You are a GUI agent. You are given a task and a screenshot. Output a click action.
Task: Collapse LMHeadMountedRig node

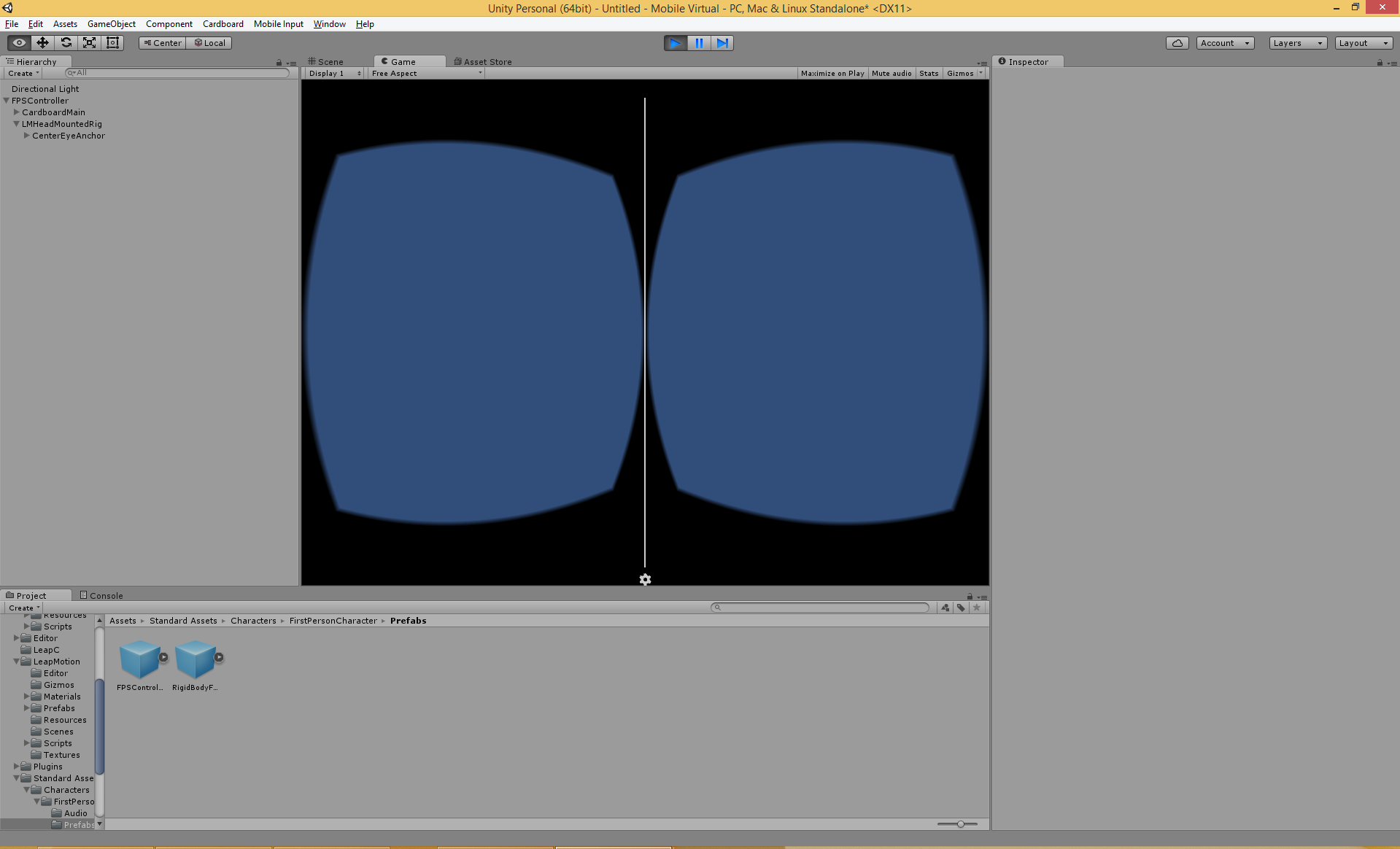[x=17, y=124]
